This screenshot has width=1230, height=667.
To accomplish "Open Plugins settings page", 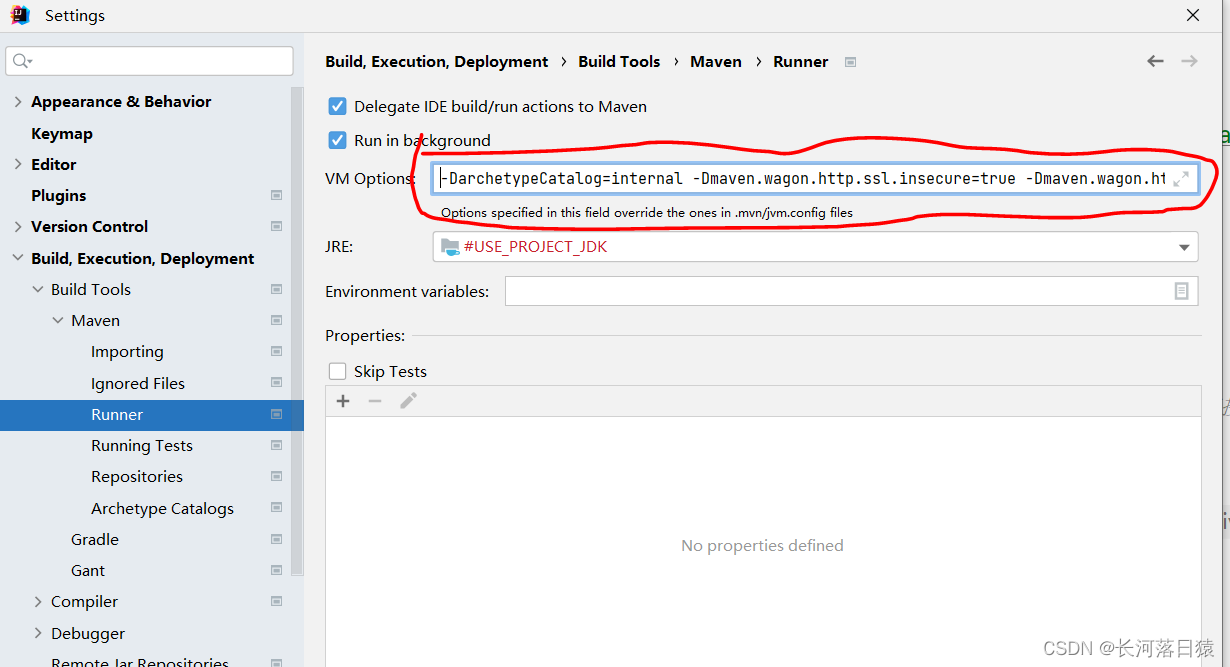I will (59, 196).
